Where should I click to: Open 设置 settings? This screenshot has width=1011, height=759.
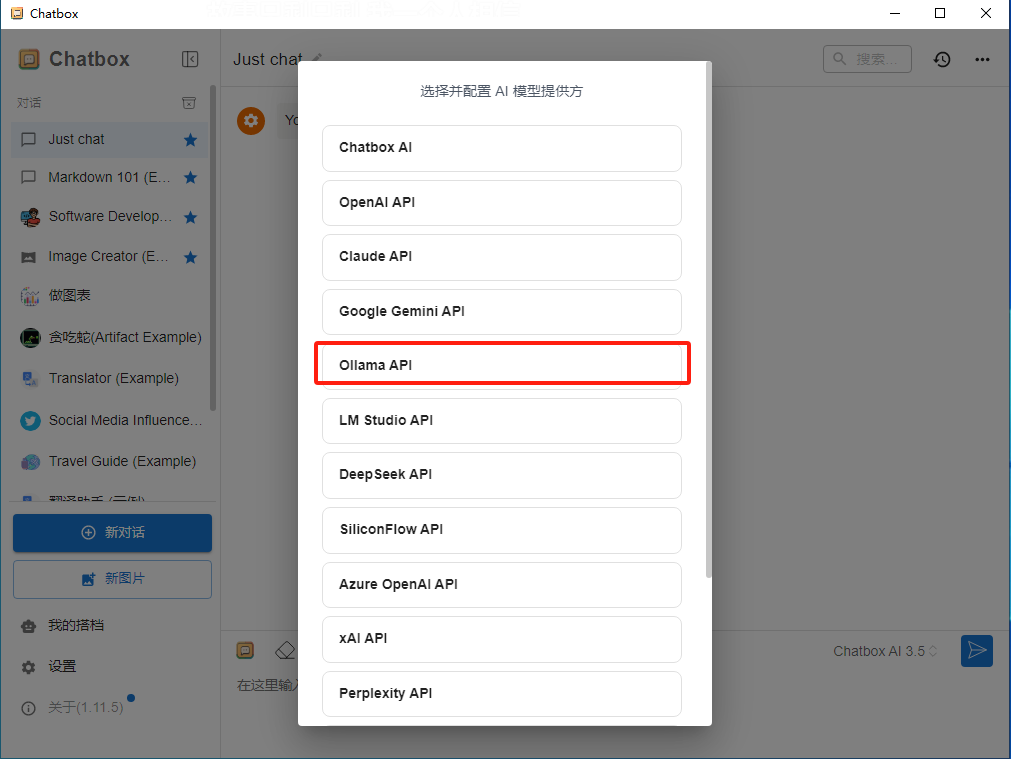pyautogui.click(x=62, y=667)
